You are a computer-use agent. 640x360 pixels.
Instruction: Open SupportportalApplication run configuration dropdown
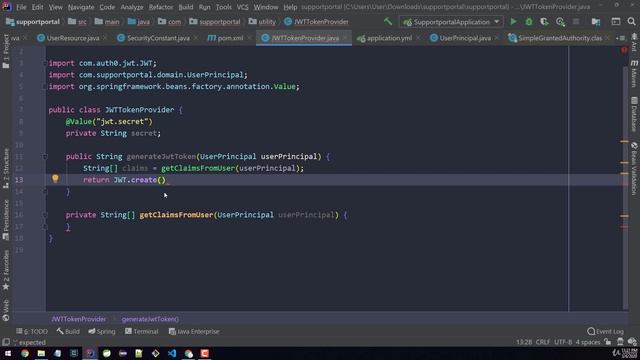tap(451, 22)
